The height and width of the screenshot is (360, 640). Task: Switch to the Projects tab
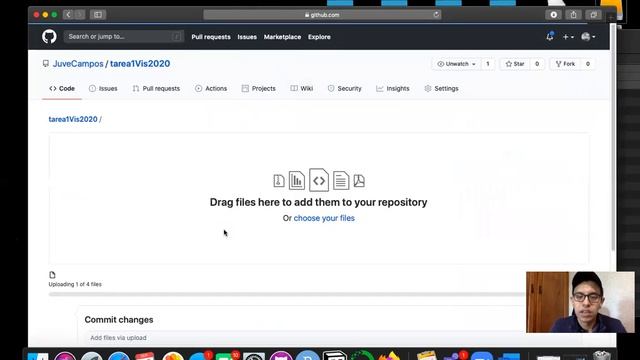259,89
